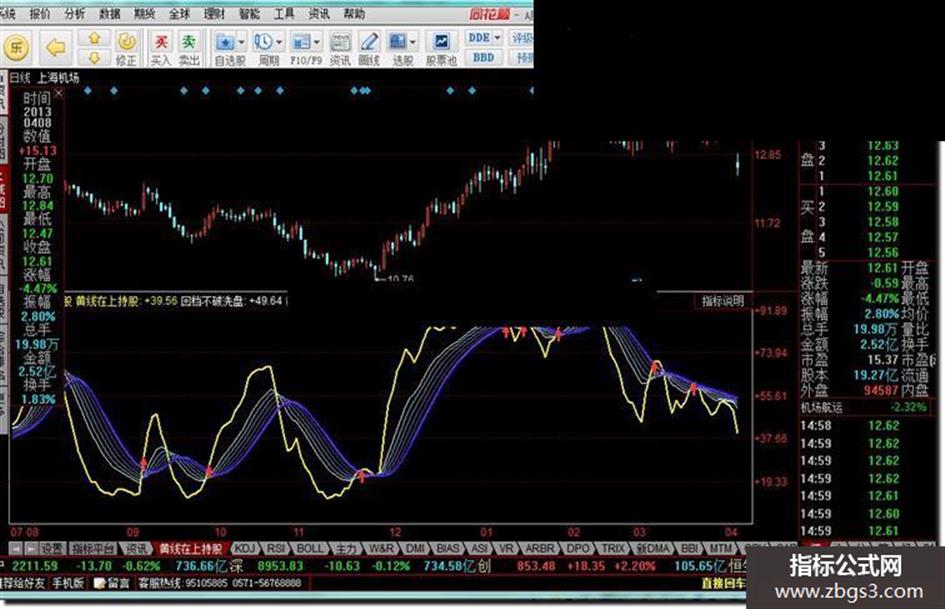Open the 智能 menu
The height and width of the screenshot is (609, 945).
tap(250, 14)
